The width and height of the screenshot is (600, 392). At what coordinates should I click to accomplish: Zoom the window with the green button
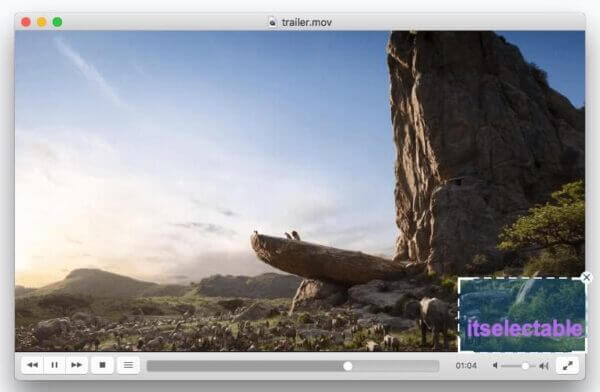click(x=57, y=22)
